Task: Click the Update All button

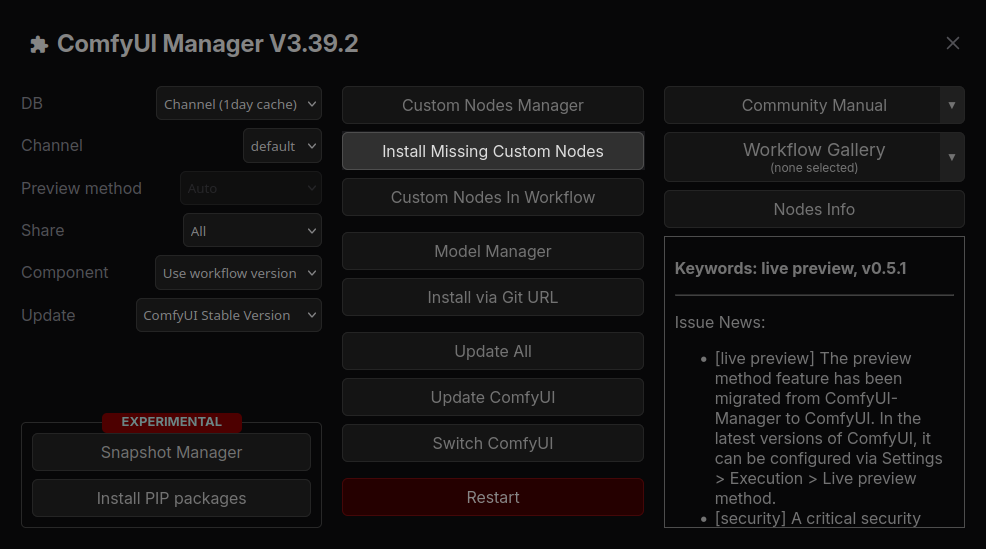Action: (493, 351)
